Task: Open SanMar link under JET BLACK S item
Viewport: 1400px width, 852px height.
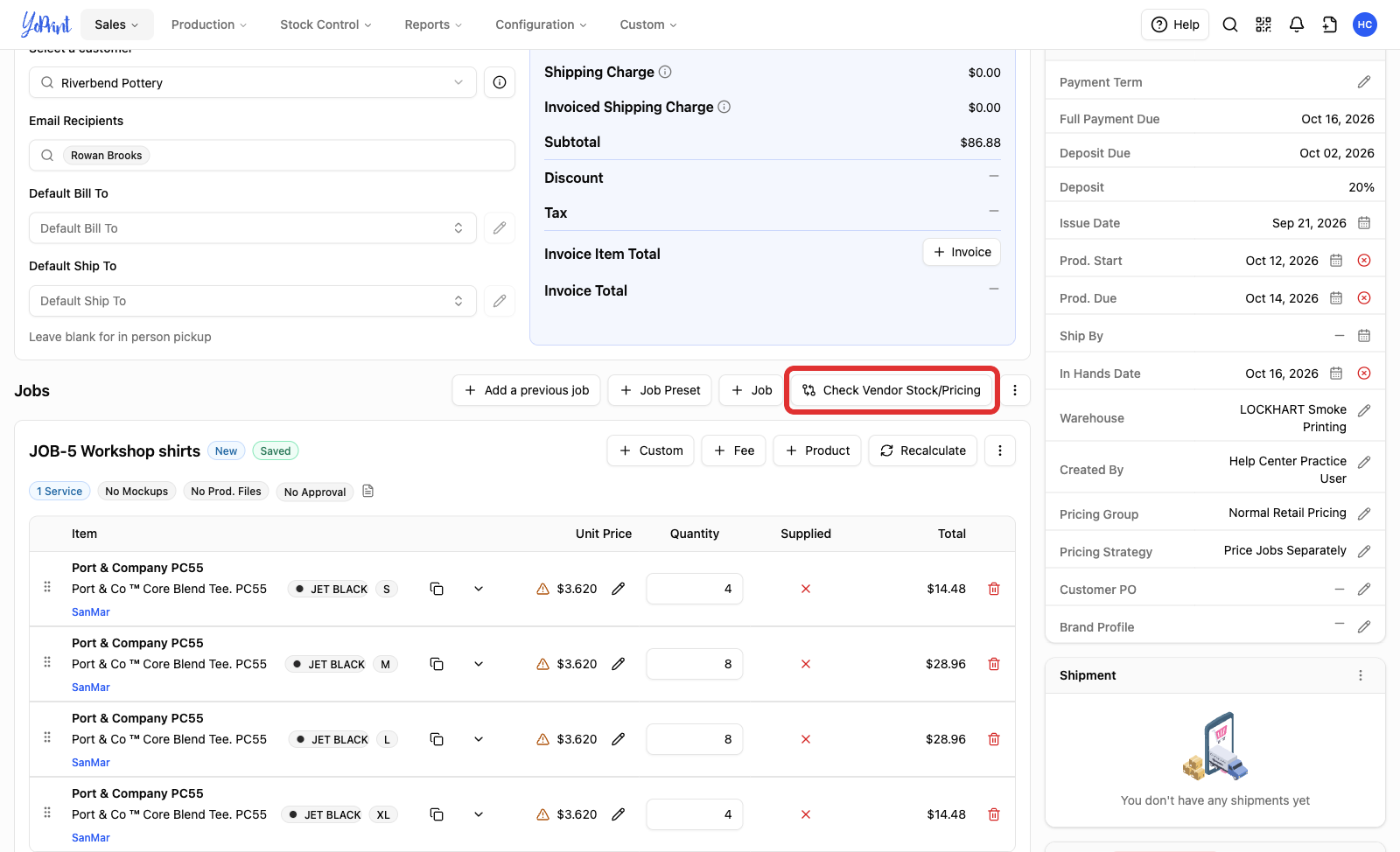Action: click(x=91, y=612)
